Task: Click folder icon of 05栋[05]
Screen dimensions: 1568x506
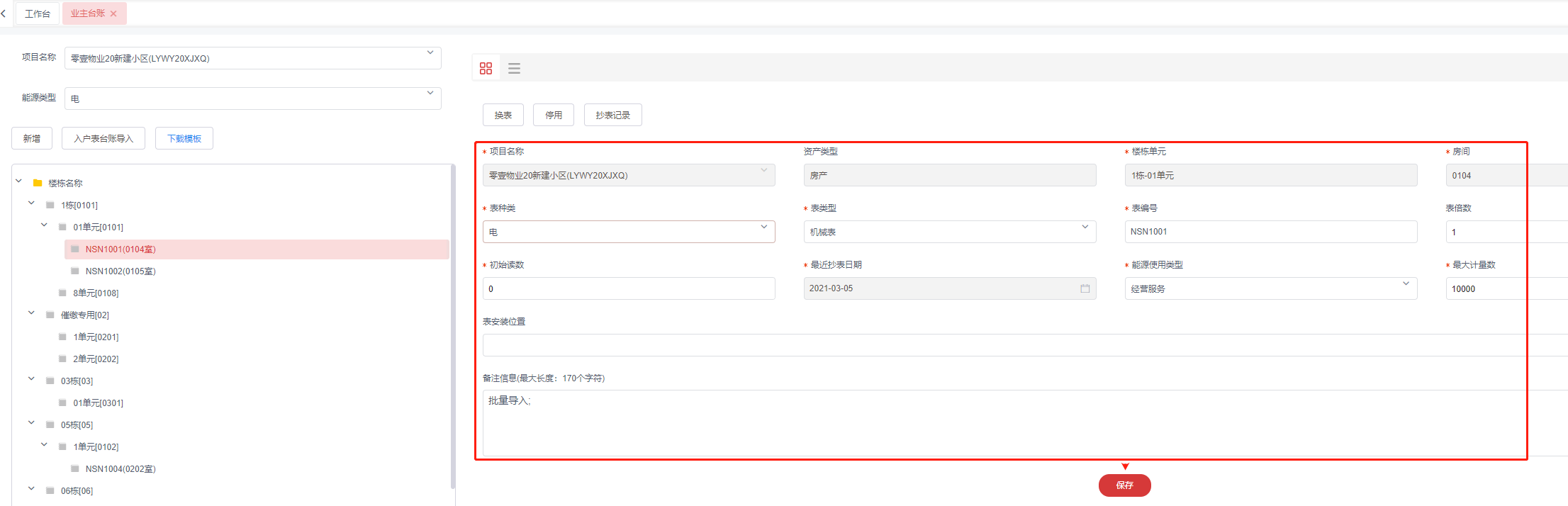Action: [x=50, y=425]
